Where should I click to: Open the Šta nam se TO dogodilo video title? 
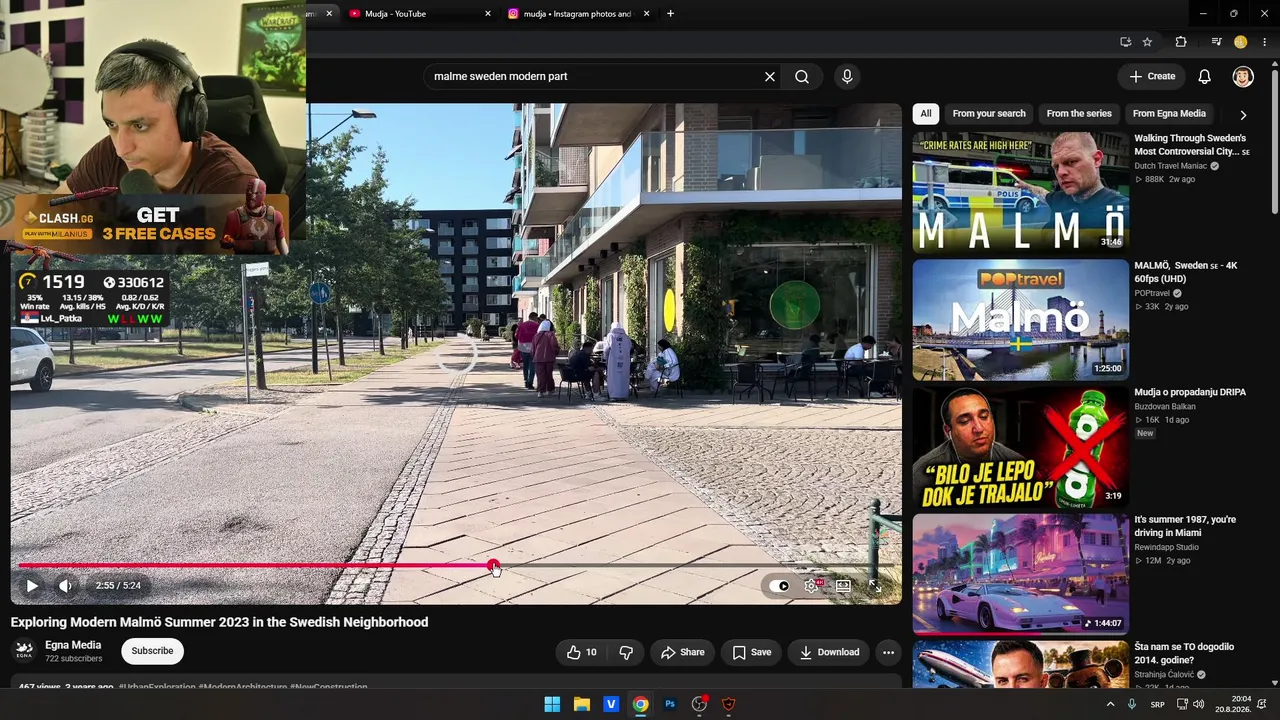tap(1185, 653)
